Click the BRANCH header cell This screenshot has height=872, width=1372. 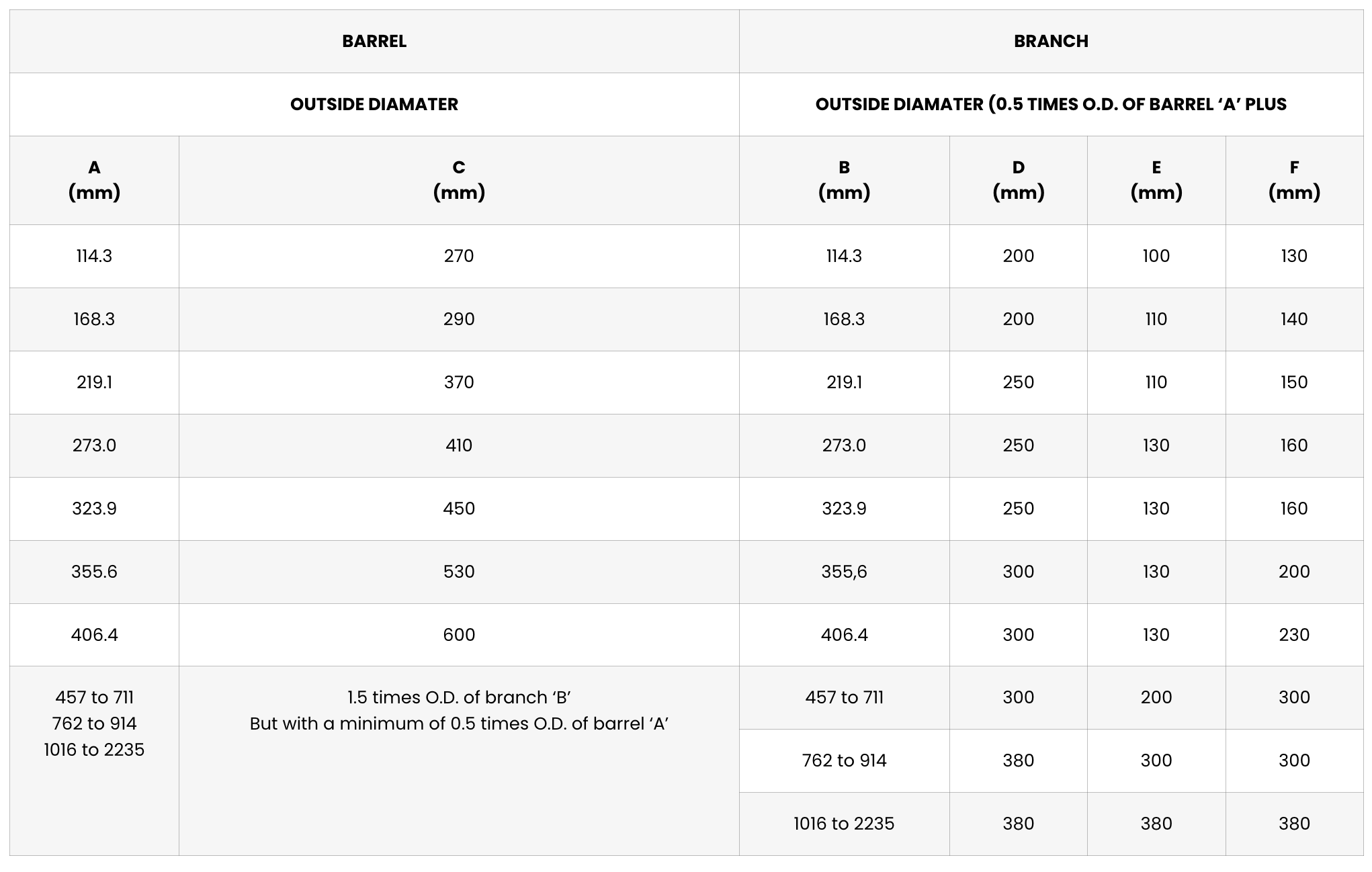(1051, 41)
